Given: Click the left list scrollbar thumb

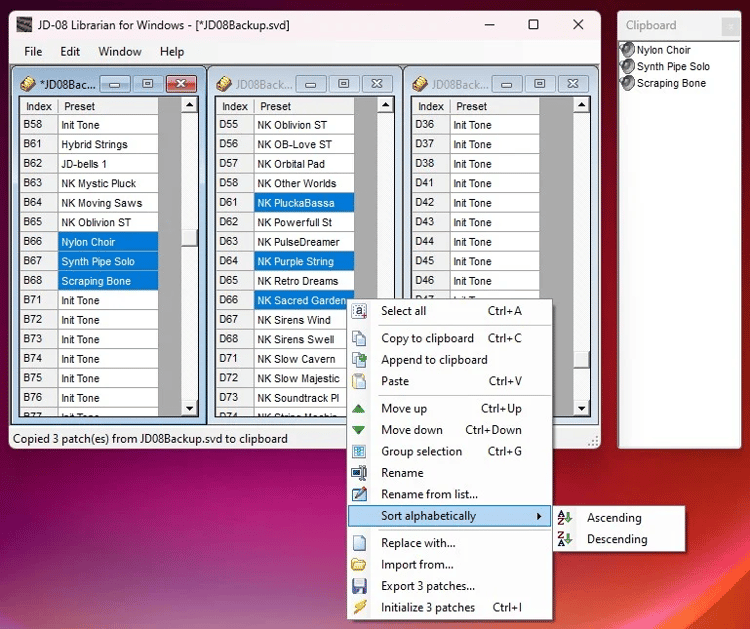Looking at the screenshot, I should coord(189,238).
